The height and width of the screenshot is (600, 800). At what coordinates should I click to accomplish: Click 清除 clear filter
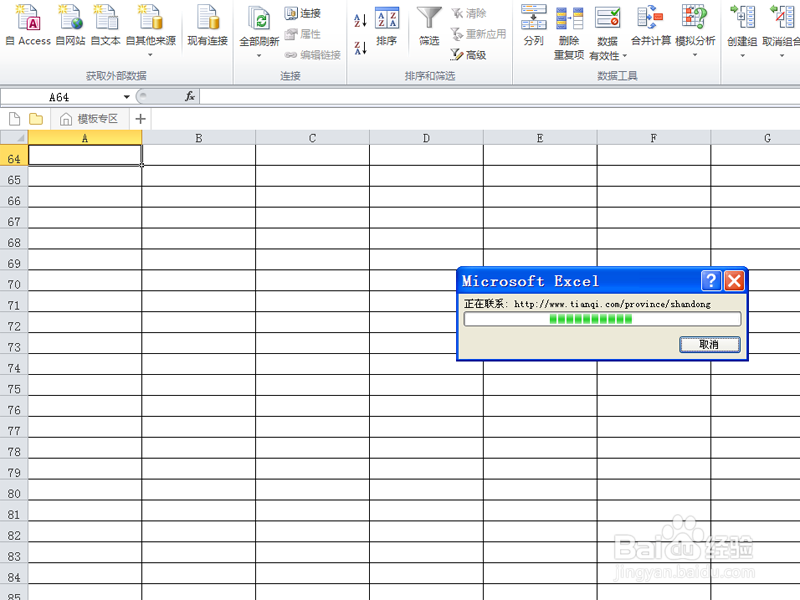(469, 13)
